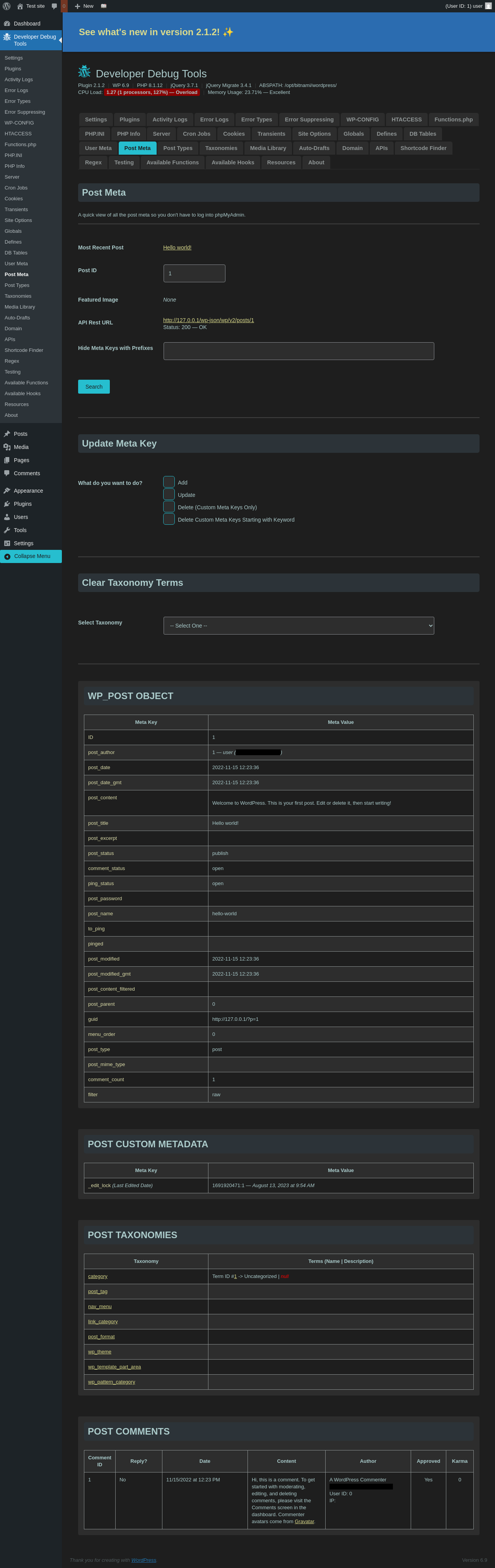Select the Update meta key option
Image resolution: width=495 pixels, height=1568 pixels.
click(x=169, y=494)
